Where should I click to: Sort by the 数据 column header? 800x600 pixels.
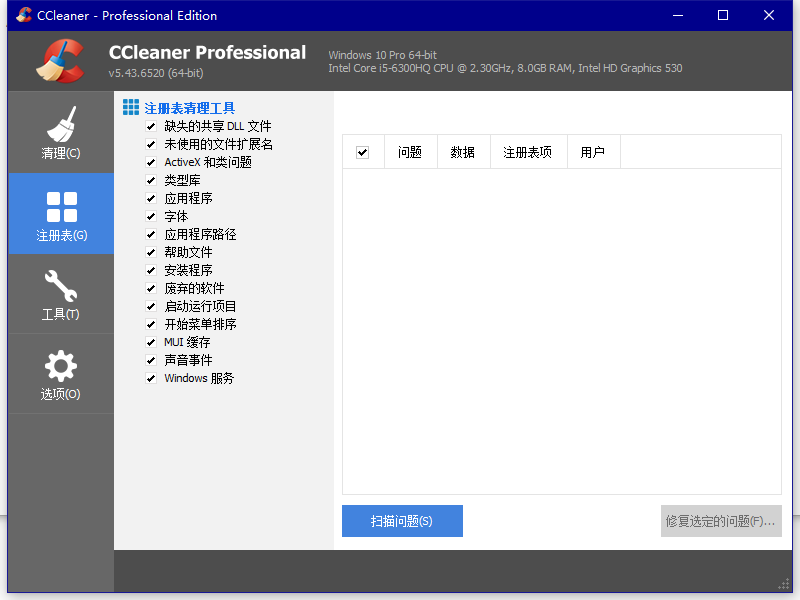pos(464,152)
